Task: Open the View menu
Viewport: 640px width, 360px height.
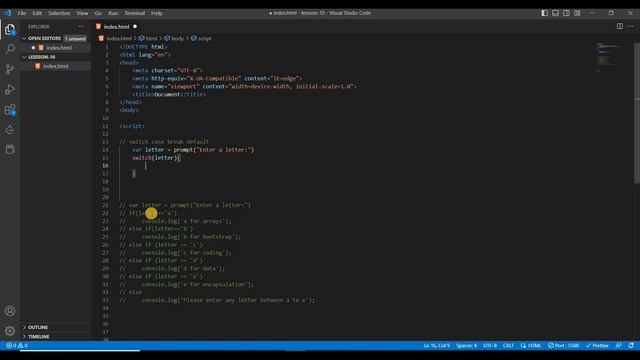Action: click(x=82, y=13)
